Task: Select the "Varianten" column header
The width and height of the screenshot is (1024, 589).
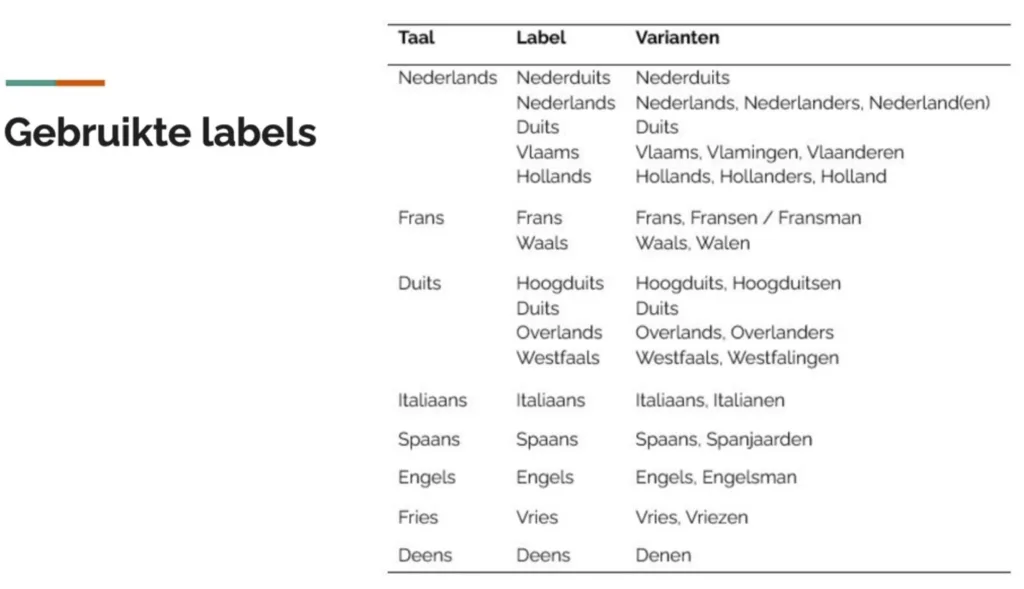Action: [677, 38]
